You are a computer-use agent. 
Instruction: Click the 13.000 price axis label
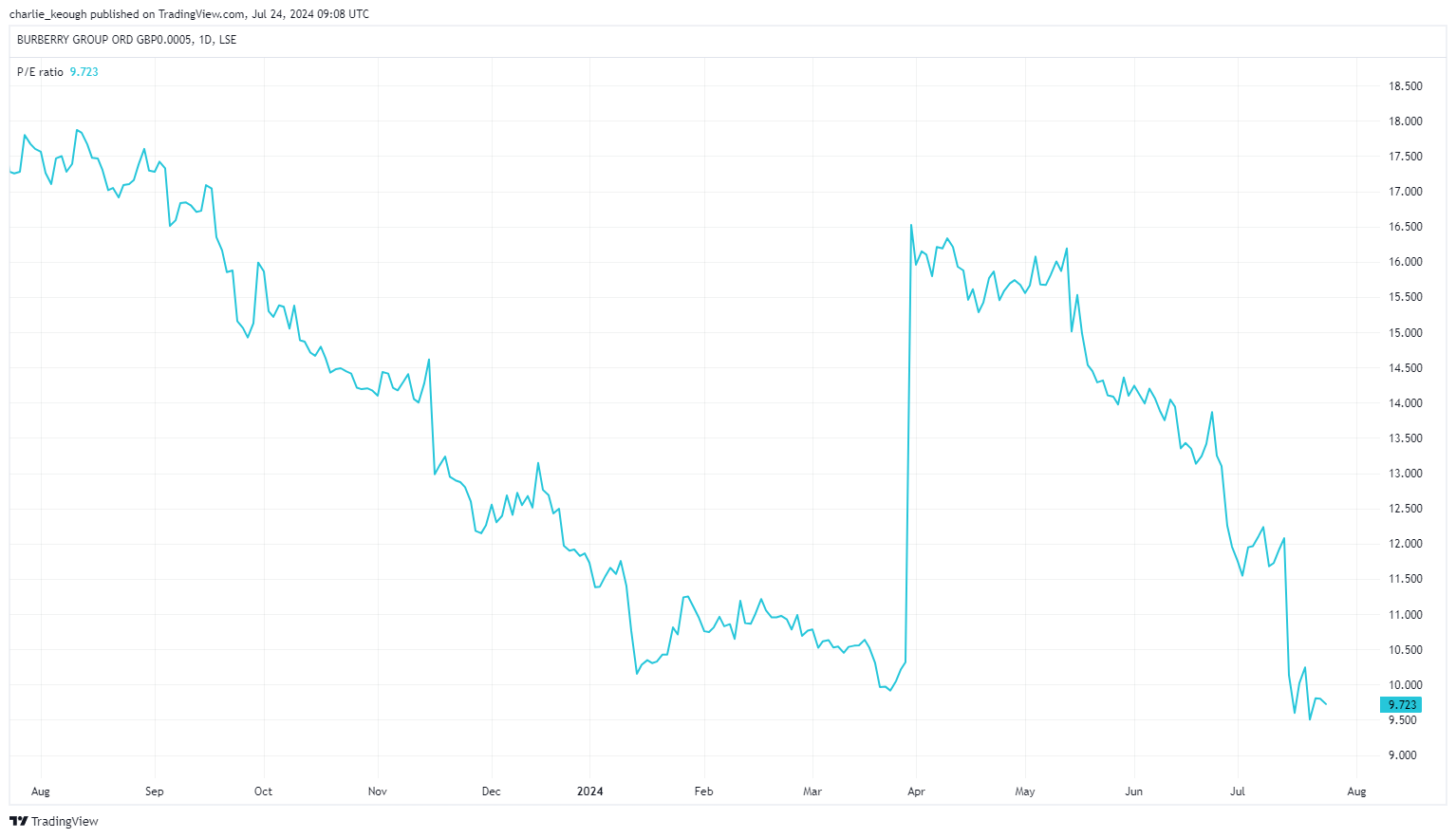coord(1405,474)
